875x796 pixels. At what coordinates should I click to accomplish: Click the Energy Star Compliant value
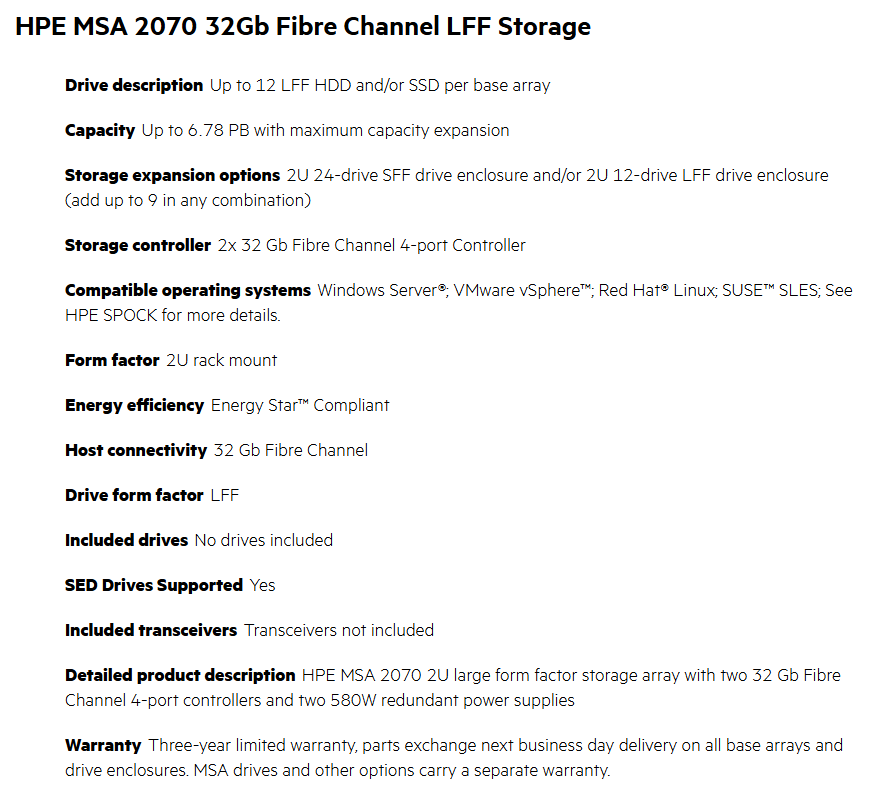300,405
